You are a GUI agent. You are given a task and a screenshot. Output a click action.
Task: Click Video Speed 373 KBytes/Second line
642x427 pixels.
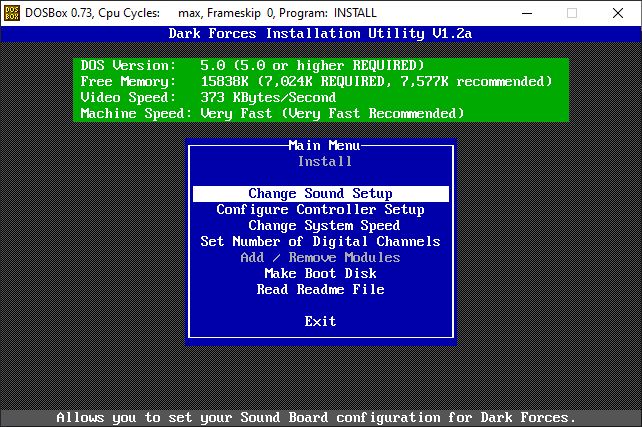pos(208,97)
